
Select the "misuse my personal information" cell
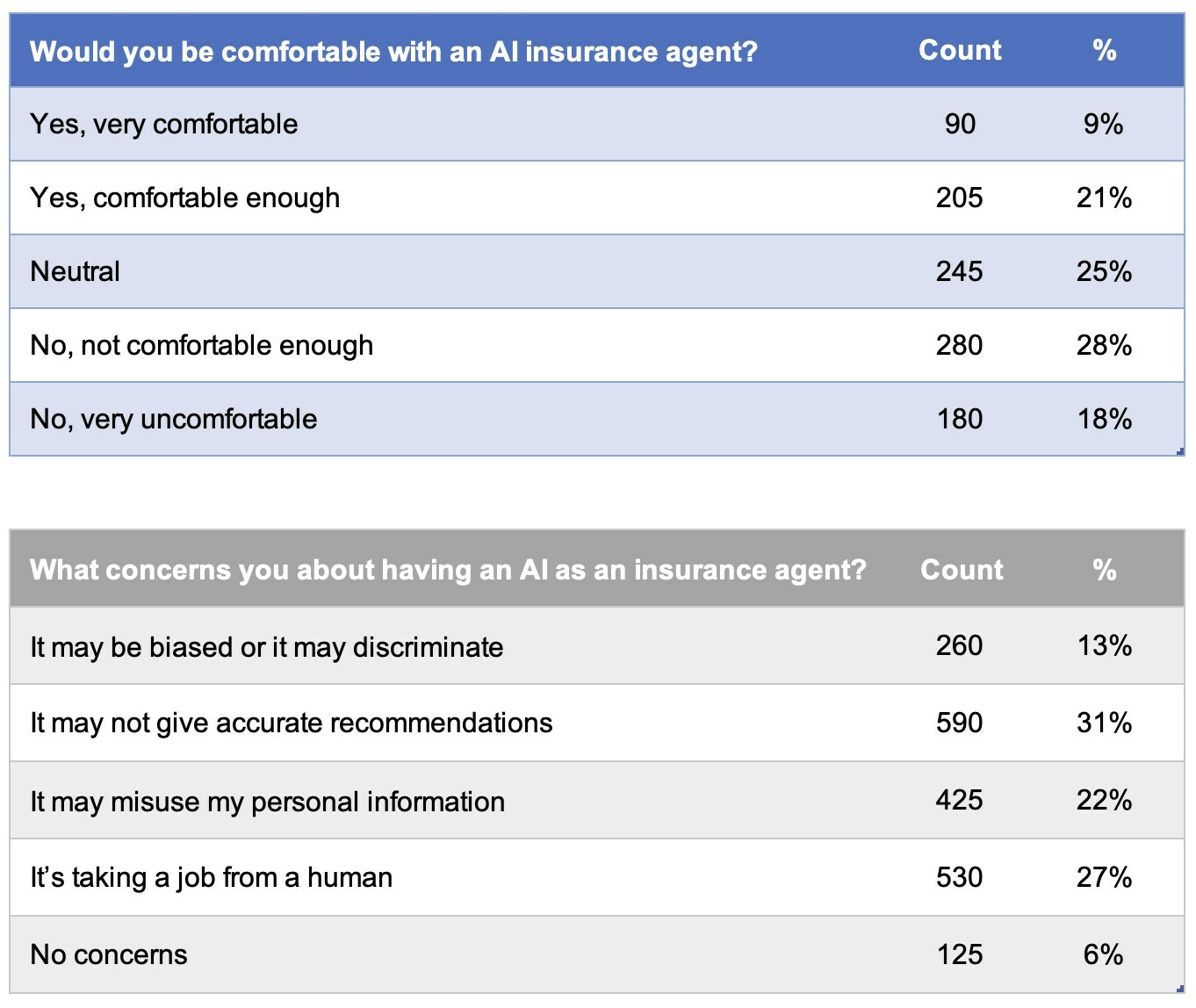pyautogui.click(x=268, y=802)
